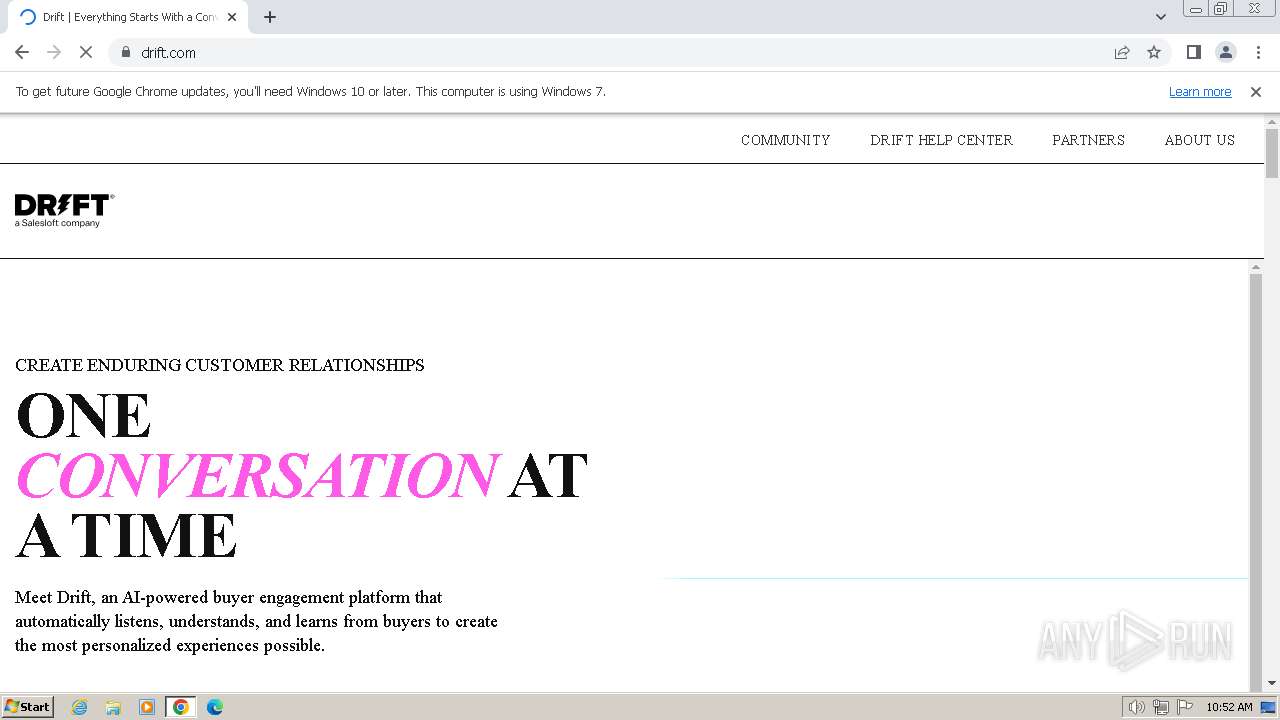Click Show desktop button
This screenshot has width=1280, height=720.
[x=1269, y=707]
